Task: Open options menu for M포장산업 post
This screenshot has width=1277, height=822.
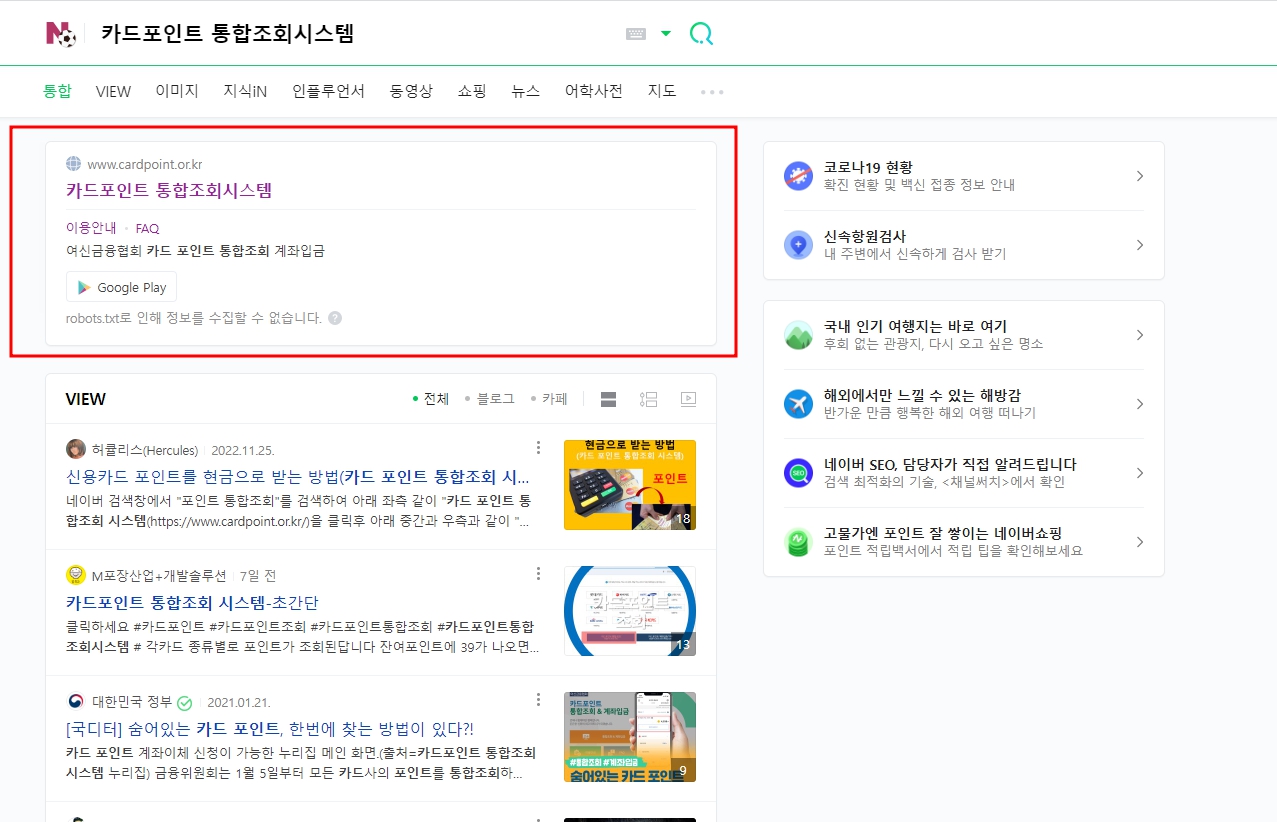Action: 538,574
